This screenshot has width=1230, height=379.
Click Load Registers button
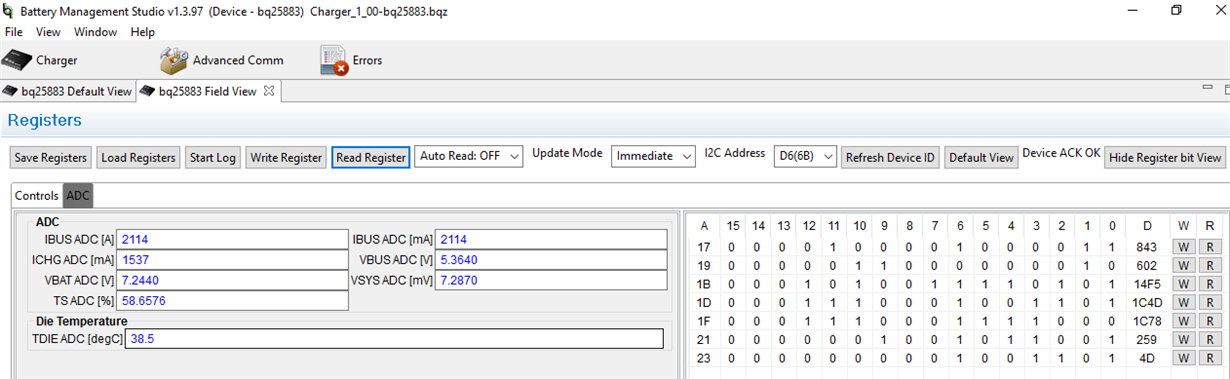coord(139,157)
